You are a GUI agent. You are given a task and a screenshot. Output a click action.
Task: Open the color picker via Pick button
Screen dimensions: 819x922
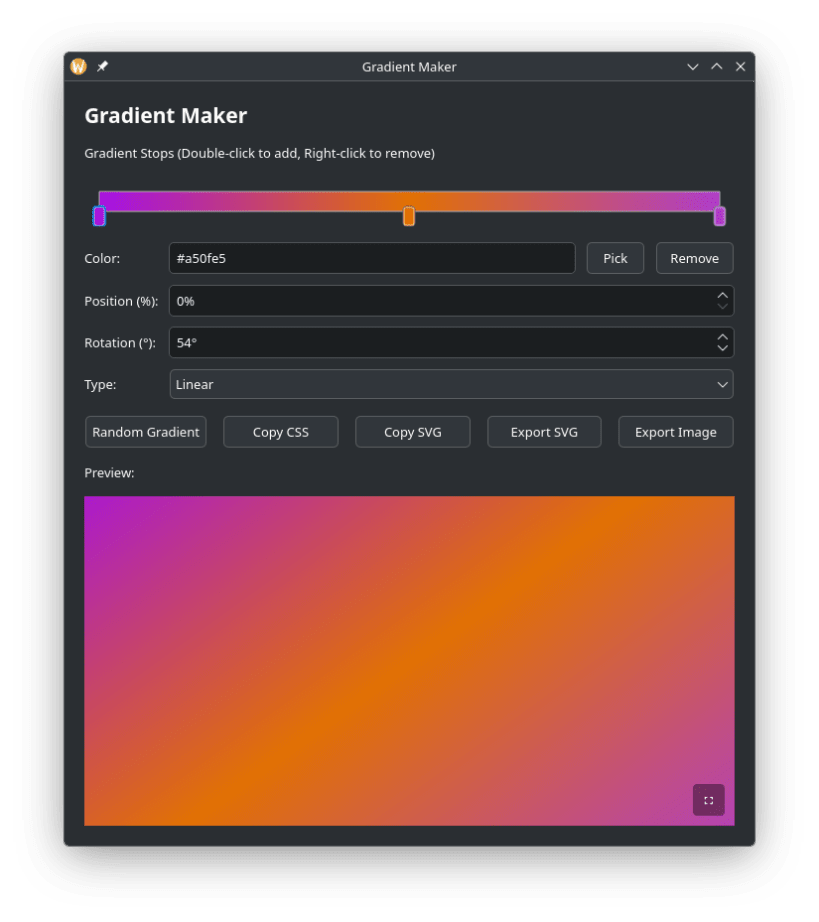click(615, 258)
